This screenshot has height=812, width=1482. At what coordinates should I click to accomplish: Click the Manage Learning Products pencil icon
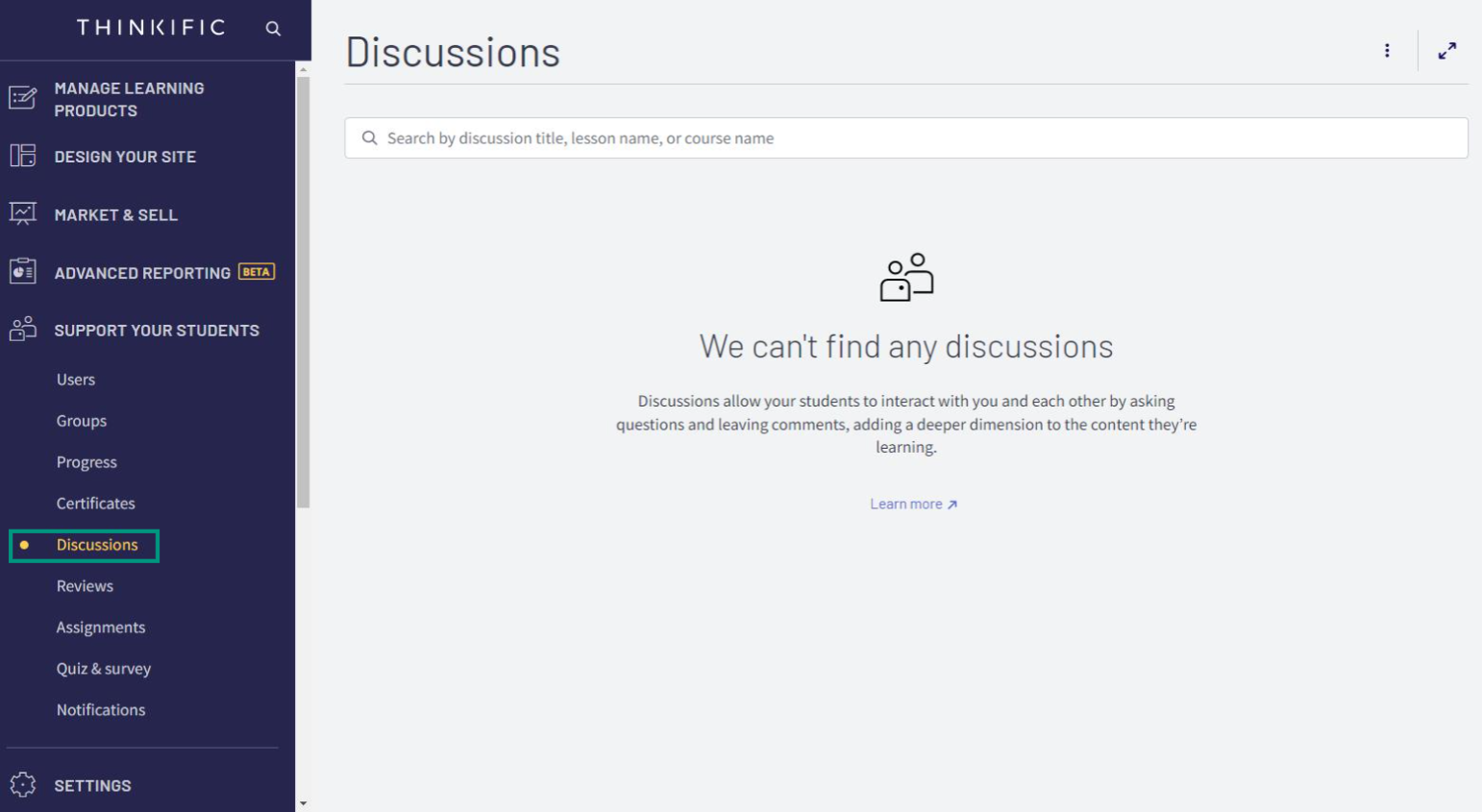(23, 98)
